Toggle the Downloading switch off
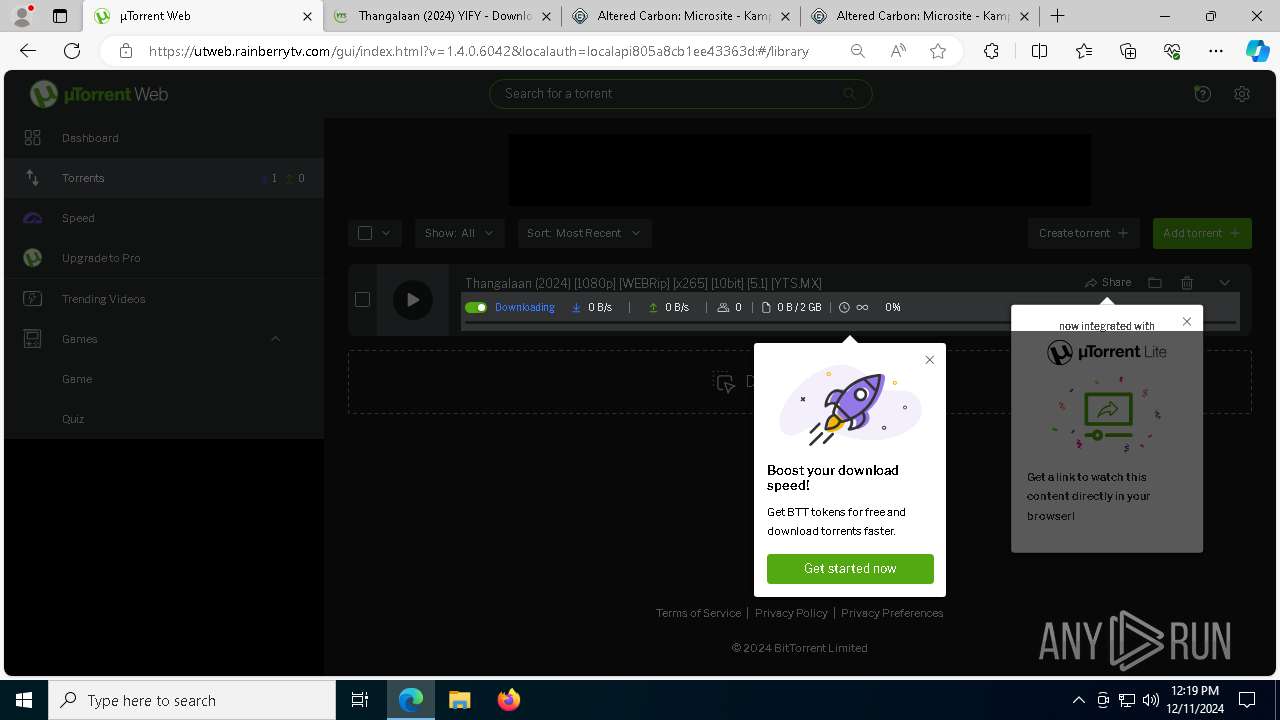This screenshot has width=1280, height=720. tap(476, 308)
